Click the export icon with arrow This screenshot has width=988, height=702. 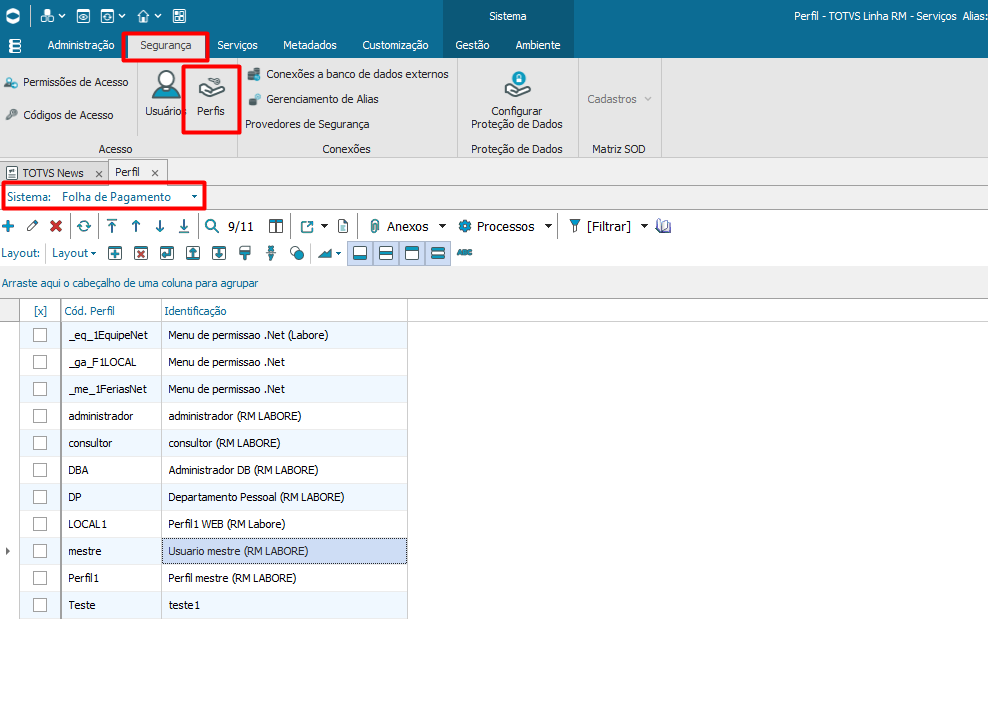point(307,226)
